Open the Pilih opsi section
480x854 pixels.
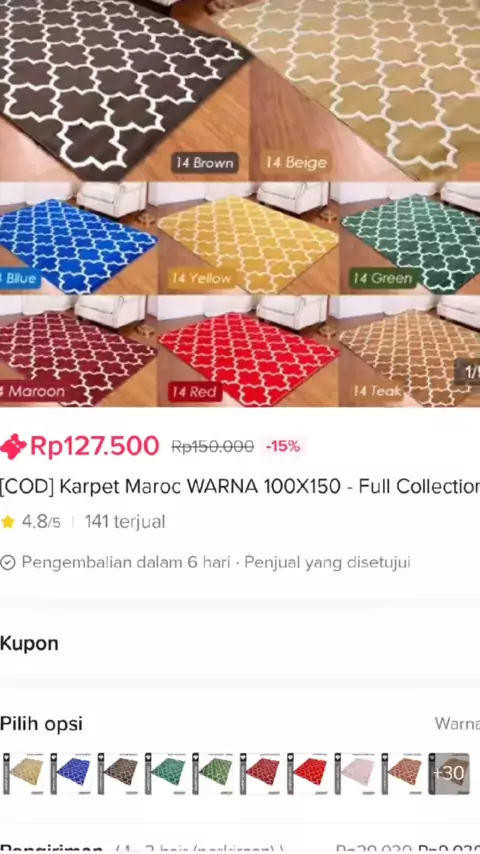click(41, 724)
